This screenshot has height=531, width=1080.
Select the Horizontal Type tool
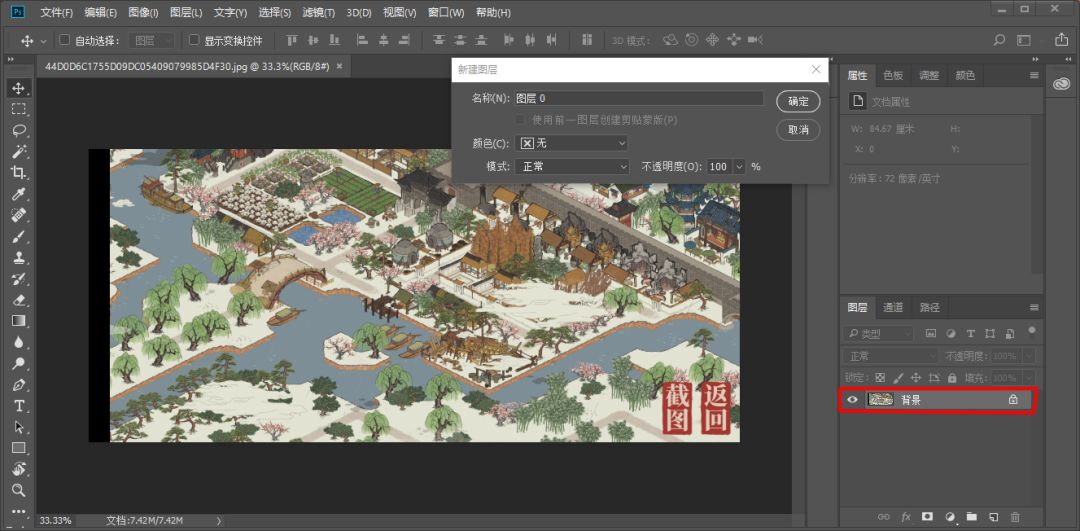coord(19,406)
